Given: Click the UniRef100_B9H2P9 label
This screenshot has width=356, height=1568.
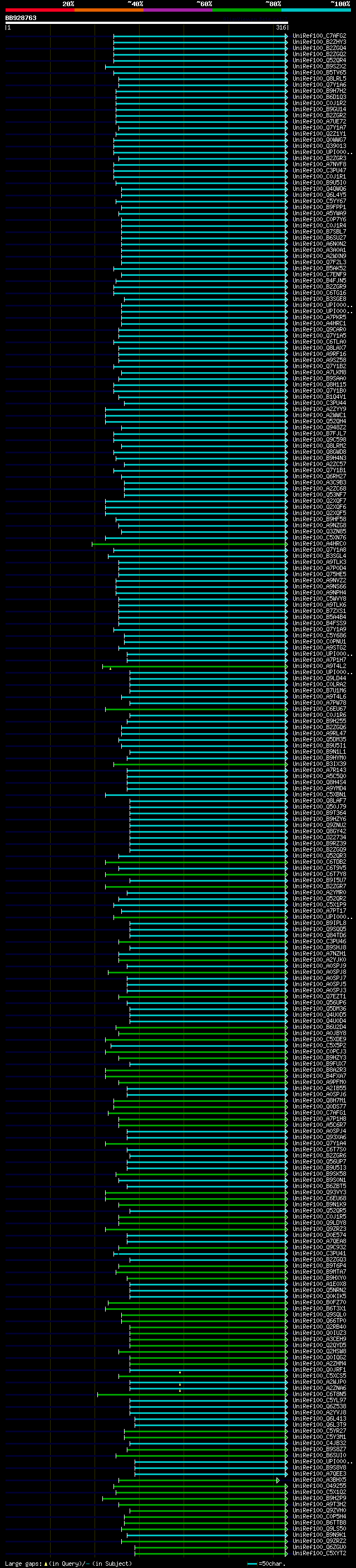Looking at the screenshot, I should click(x=319, y=1498).
